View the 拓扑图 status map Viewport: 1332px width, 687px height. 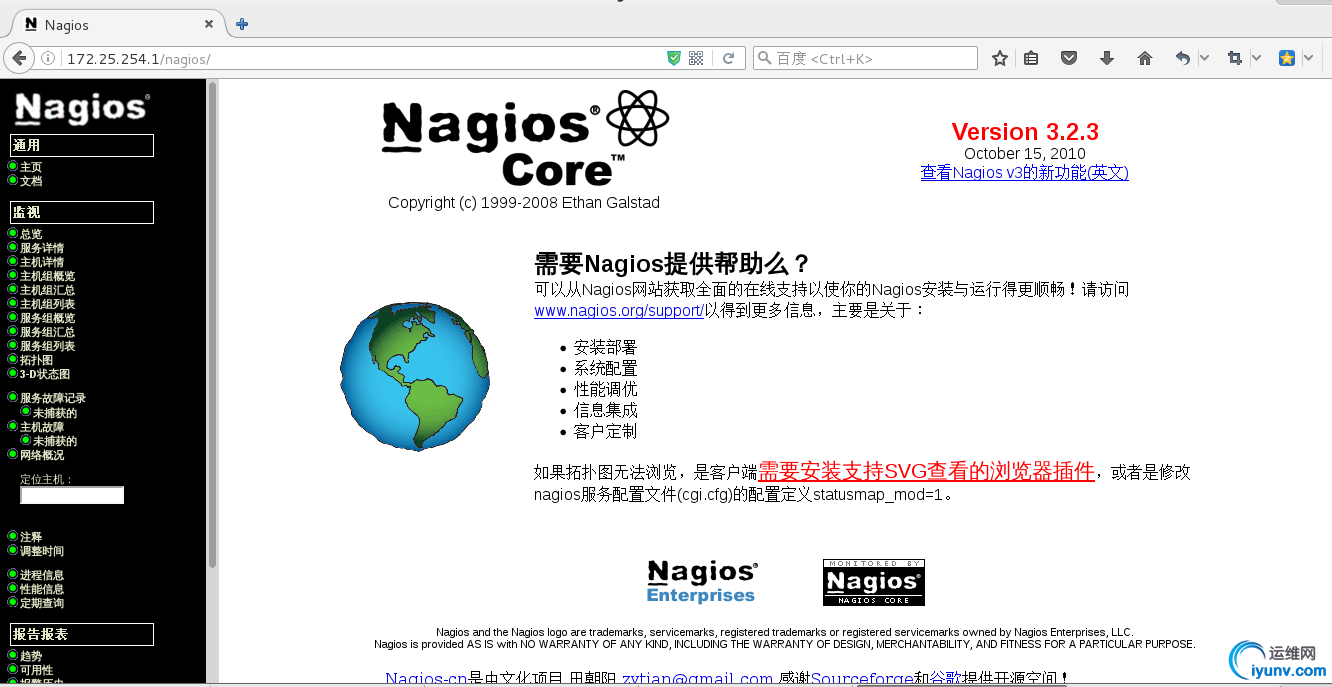pos(36,360)
